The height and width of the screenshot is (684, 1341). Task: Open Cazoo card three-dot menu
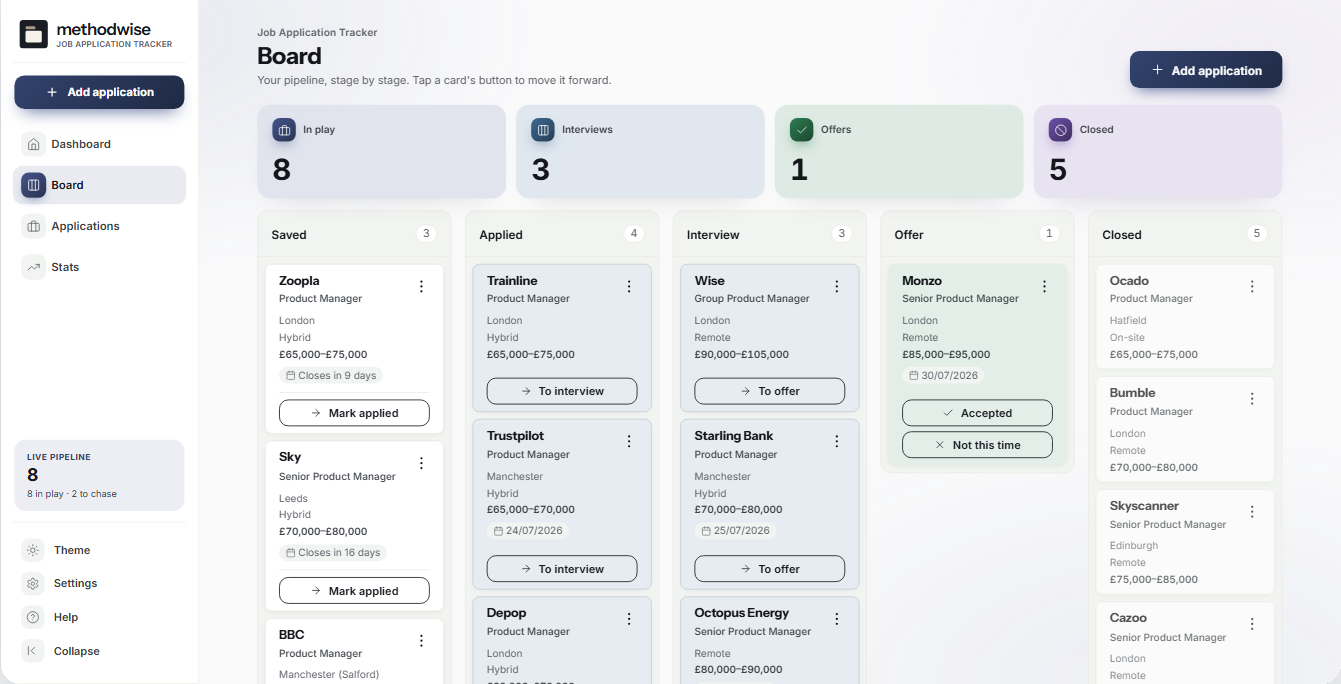click(x=1252, y=624)
